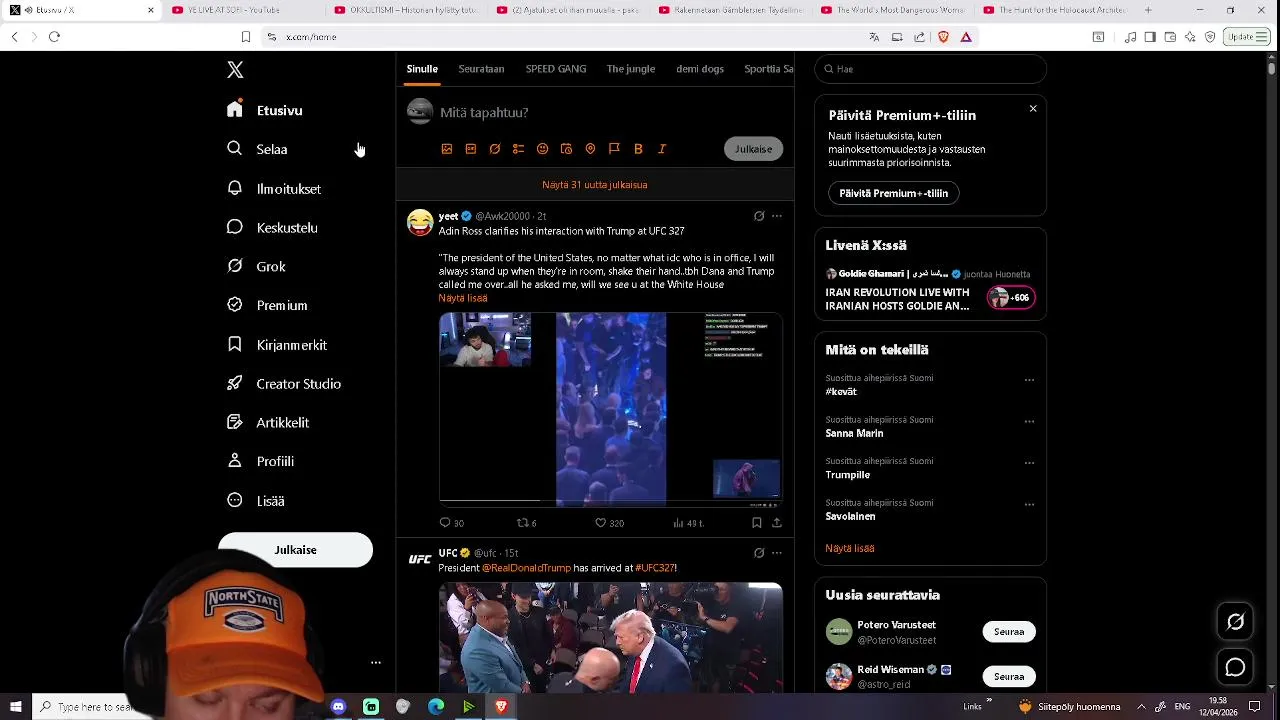Open Grok from sidebar
The height and width of the screenshot is (720, 1280).
coord(256,266)
